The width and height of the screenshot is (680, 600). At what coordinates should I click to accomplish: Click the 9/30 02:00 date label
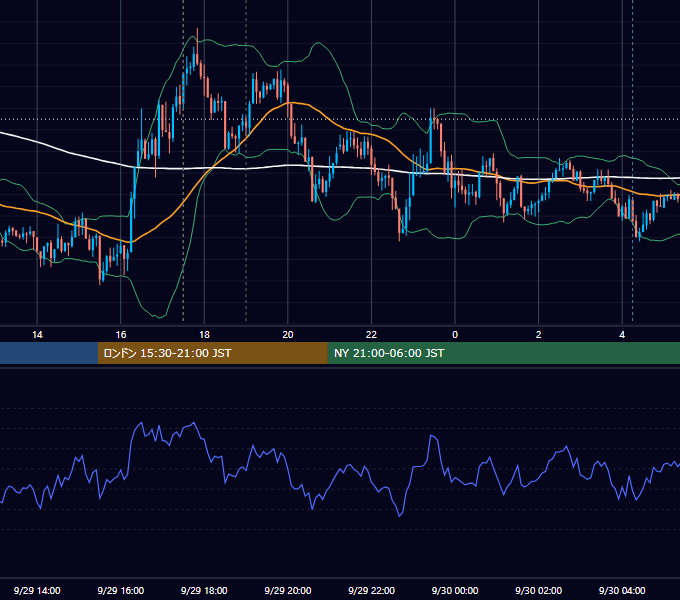539,590
